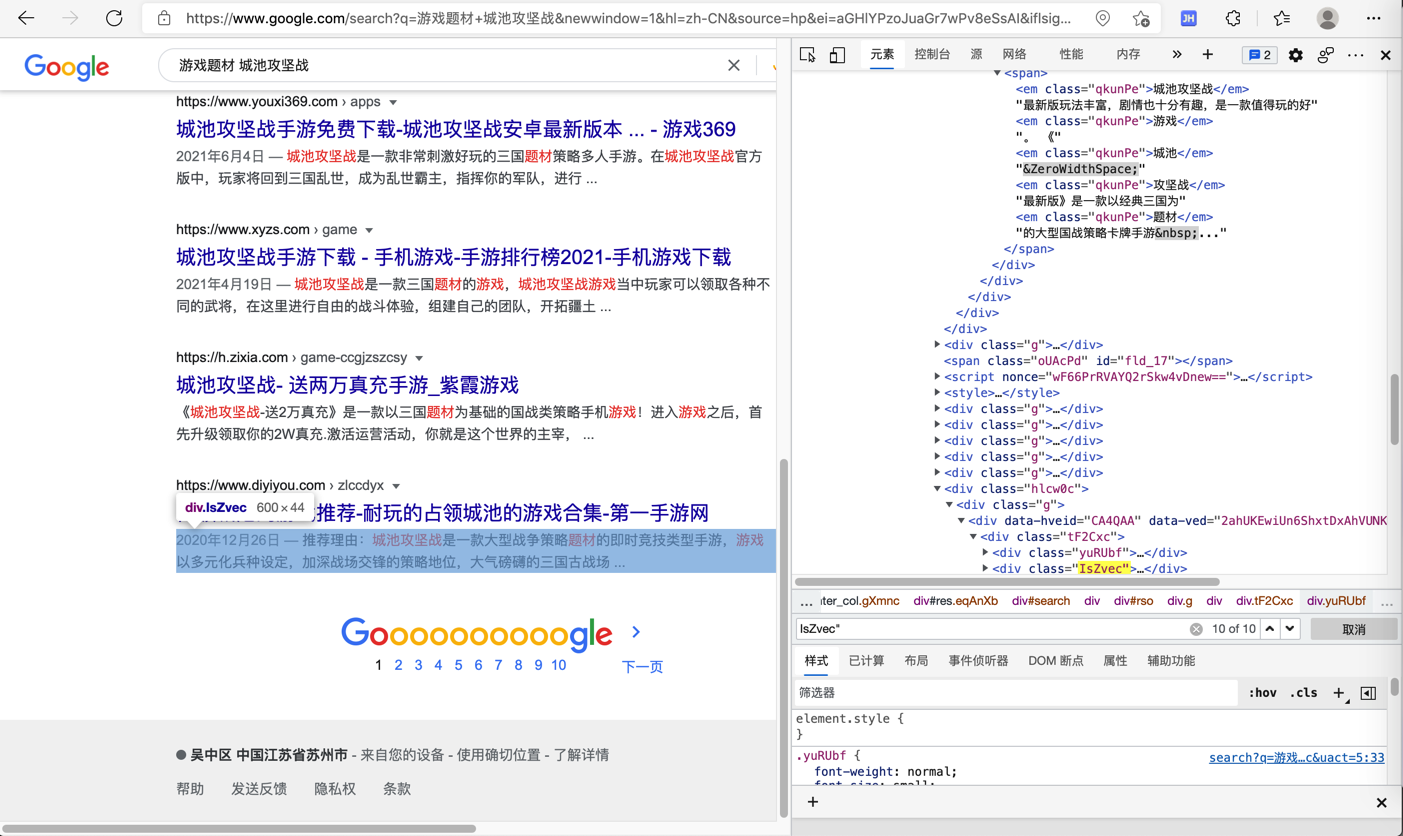1403x836 pixels.
Task: Toggle device emulation in DevTools
Action: tap(837, 55)
